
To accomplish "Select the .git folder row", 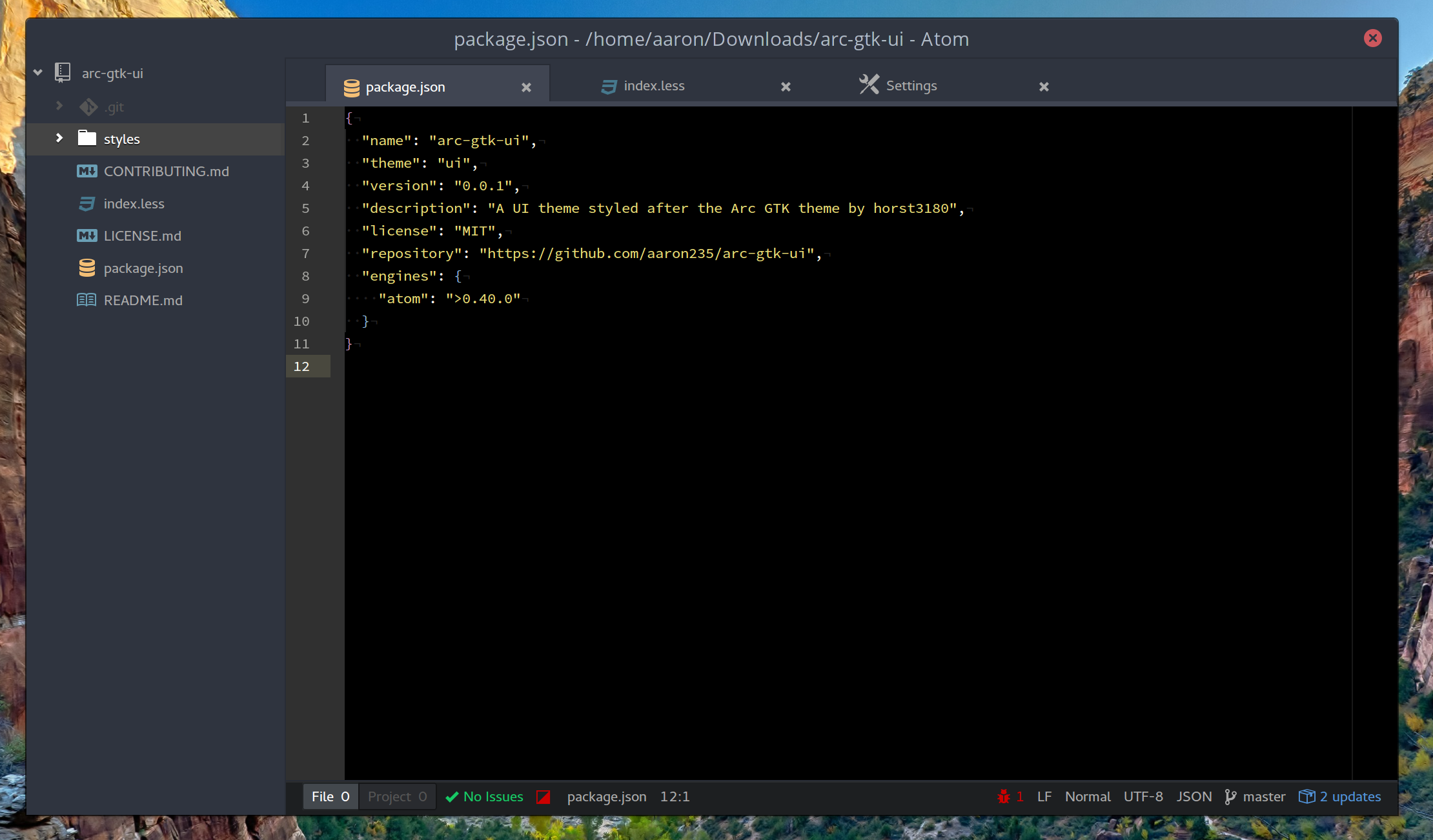I will pos(156,106).
